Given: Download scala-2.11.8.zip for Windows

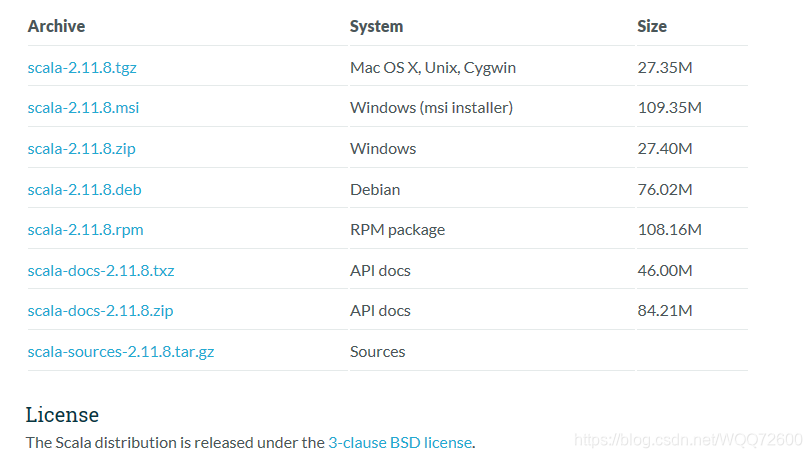Looking at the screenshot, I should [x=81, y=149].
